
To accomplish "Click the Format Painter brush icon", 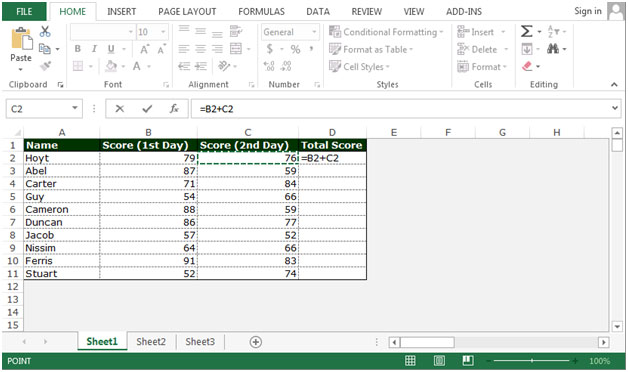I will pyautogui.click(x=45, y=66).
